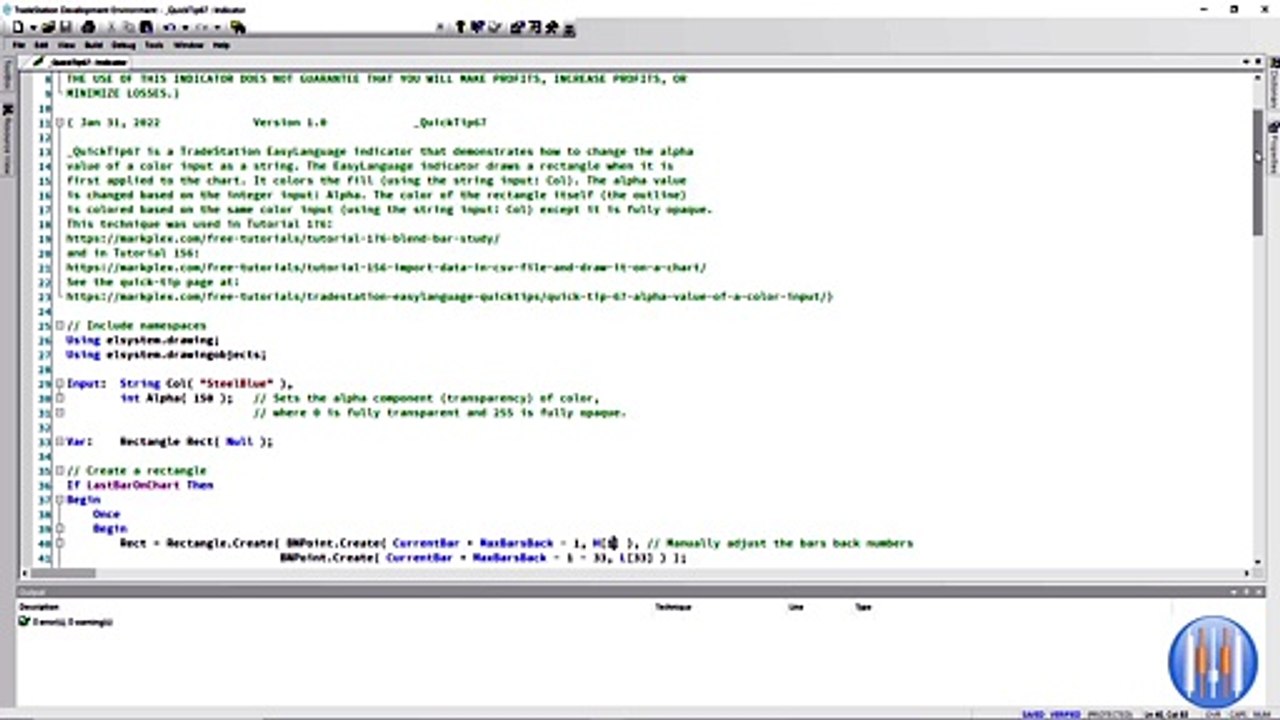The width and height of the screenshot is (1280, 720).
Task: Expand the Redo history dropdown arrow
Action: (217, 28)
